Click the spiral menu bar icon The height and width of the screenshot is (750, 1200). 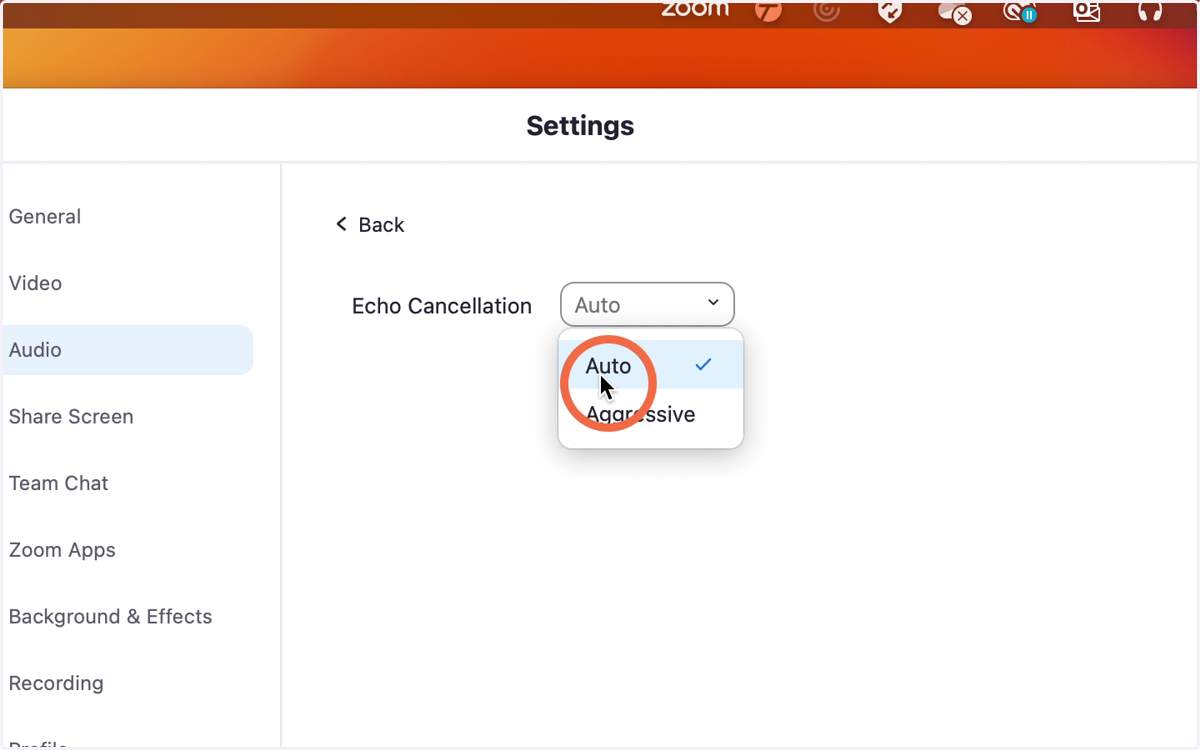[x=826, y=11]
